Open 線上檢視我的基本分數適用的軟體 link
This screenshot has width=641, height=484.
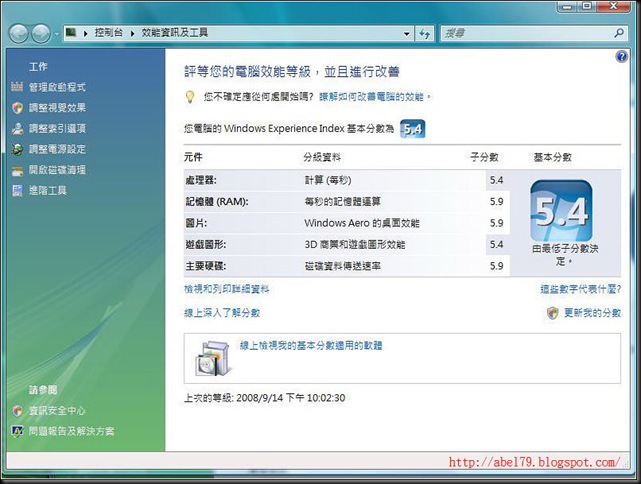point(311,346)
